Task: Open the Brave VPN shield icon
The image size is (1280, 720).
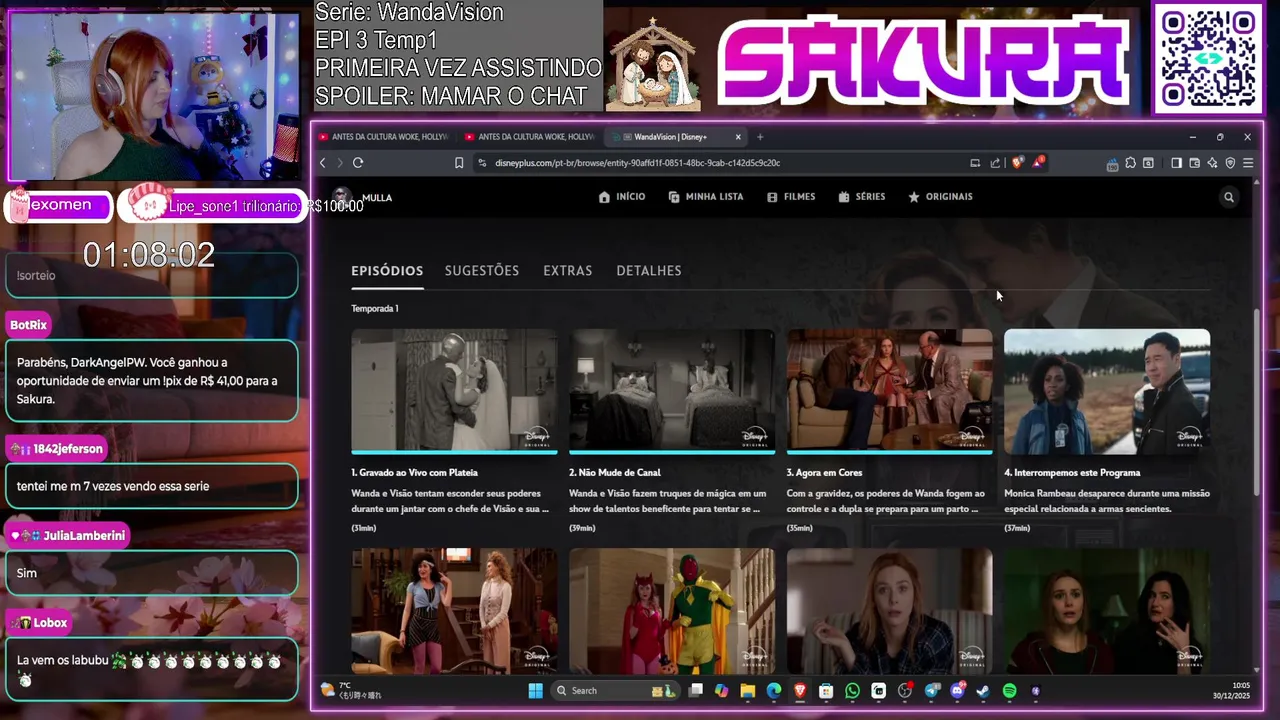Action: click(1230, 163)
